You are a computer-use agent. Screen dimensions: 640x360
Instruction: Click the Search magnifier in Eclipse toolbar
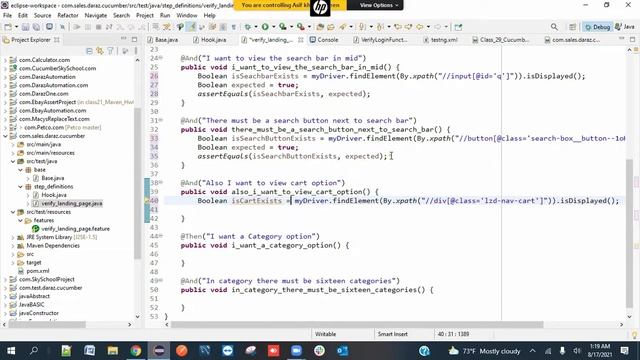(554, 27)
